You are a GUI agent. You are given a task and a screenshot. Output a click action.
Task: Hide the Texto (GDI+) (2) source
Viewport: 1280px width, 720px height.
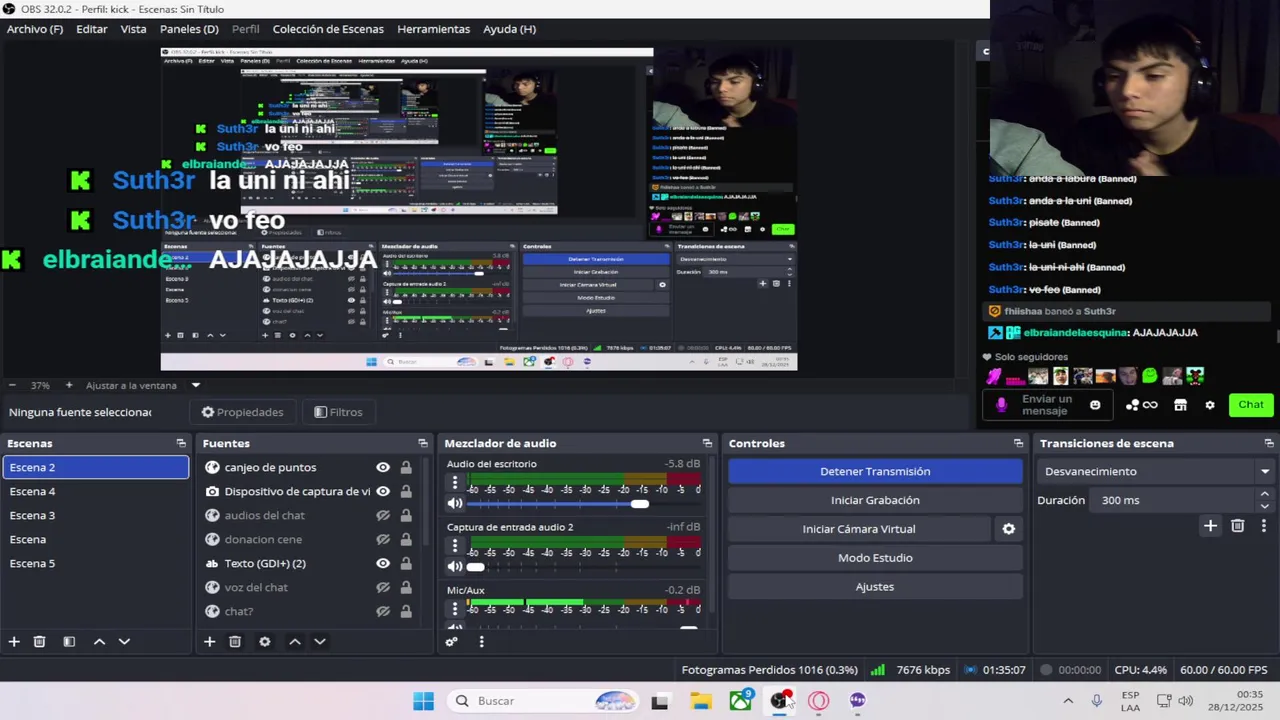pyautogui.click(x=382, y=563)
